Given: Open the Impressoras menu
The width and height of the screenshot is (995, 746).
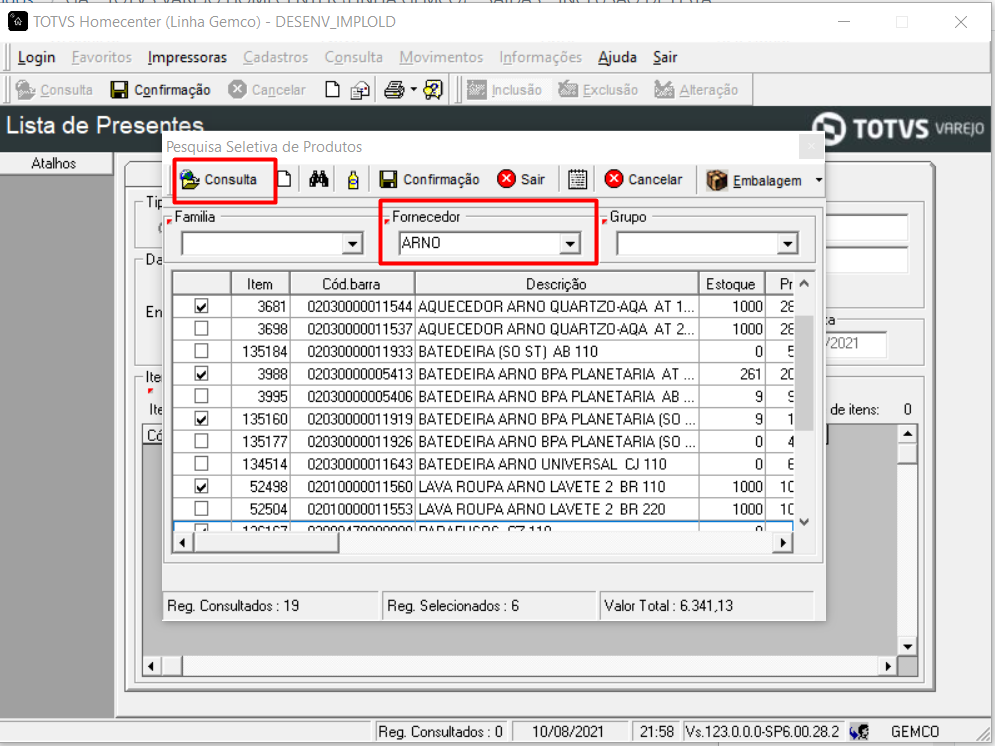Looking at the screenshot, I should tap(187, 57).
